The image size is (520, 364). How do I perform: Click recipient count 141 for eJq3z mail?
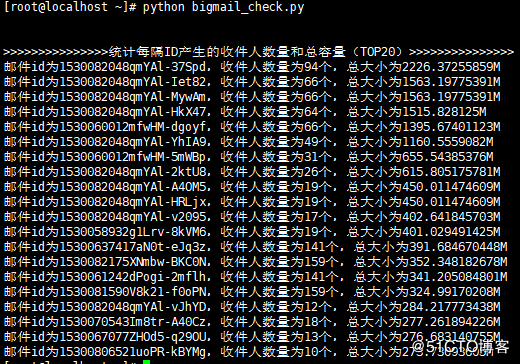pos(314,247)
